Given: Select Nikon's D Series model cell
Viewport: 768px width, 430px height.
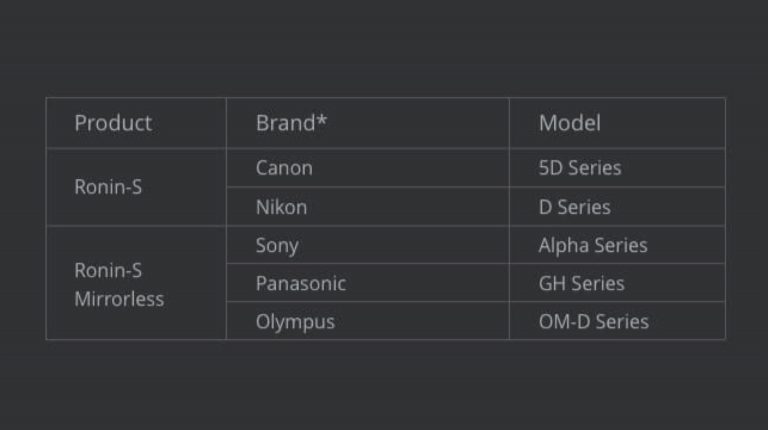Looking at the screenshot, I should pyautogui.click(x=574, y=207).
